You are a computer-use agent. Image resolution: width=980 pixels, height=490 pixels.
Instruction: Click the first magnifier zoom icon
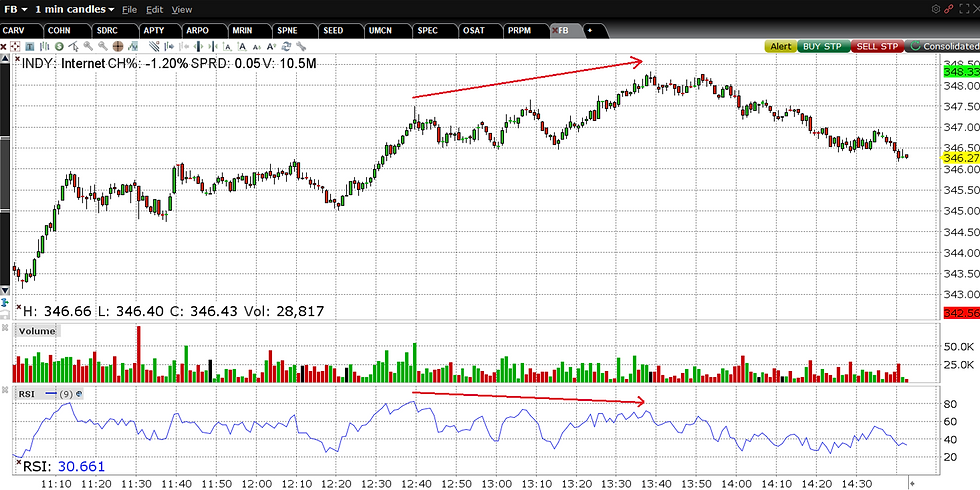[x=88, y=46]
